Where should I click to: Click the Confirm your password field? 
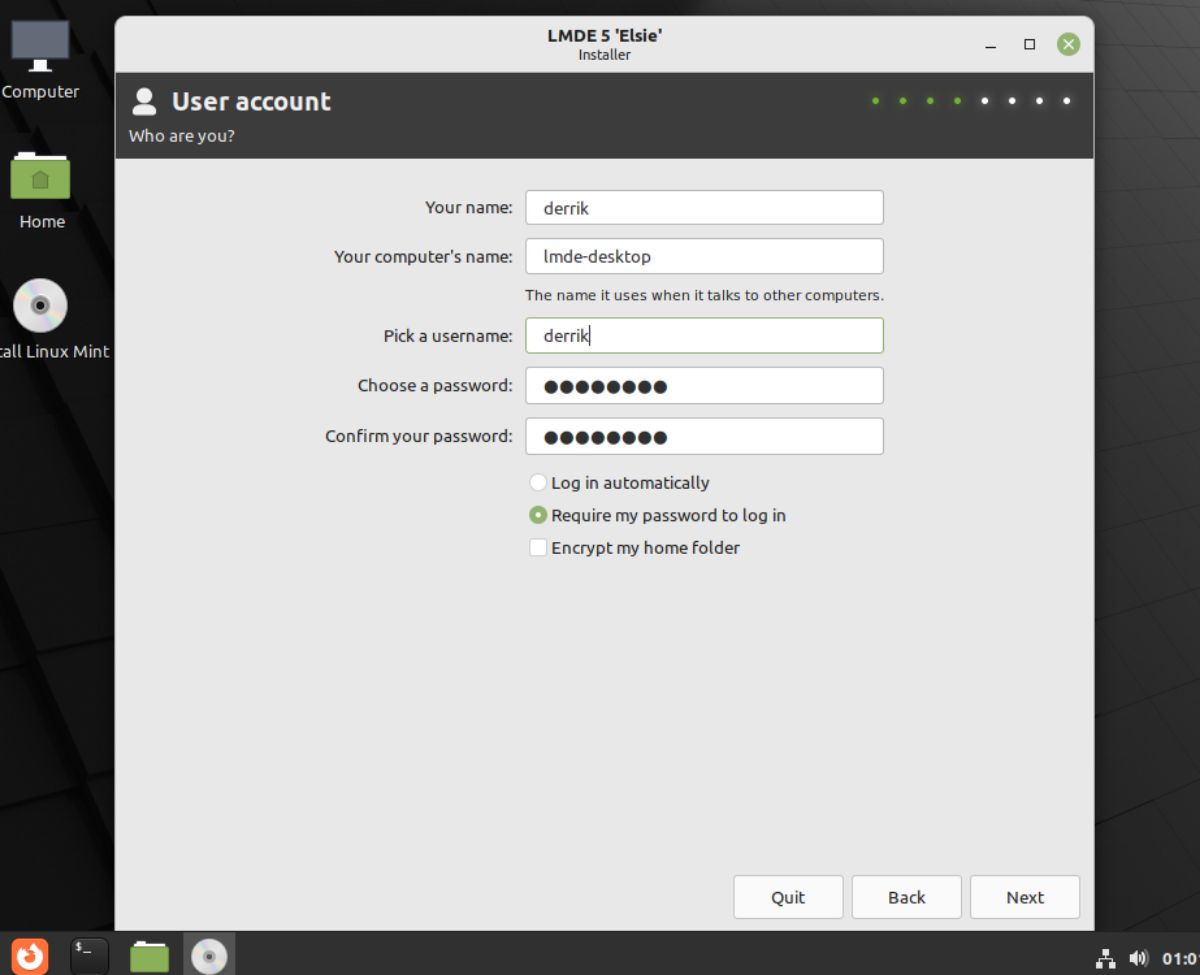[704, 436]
